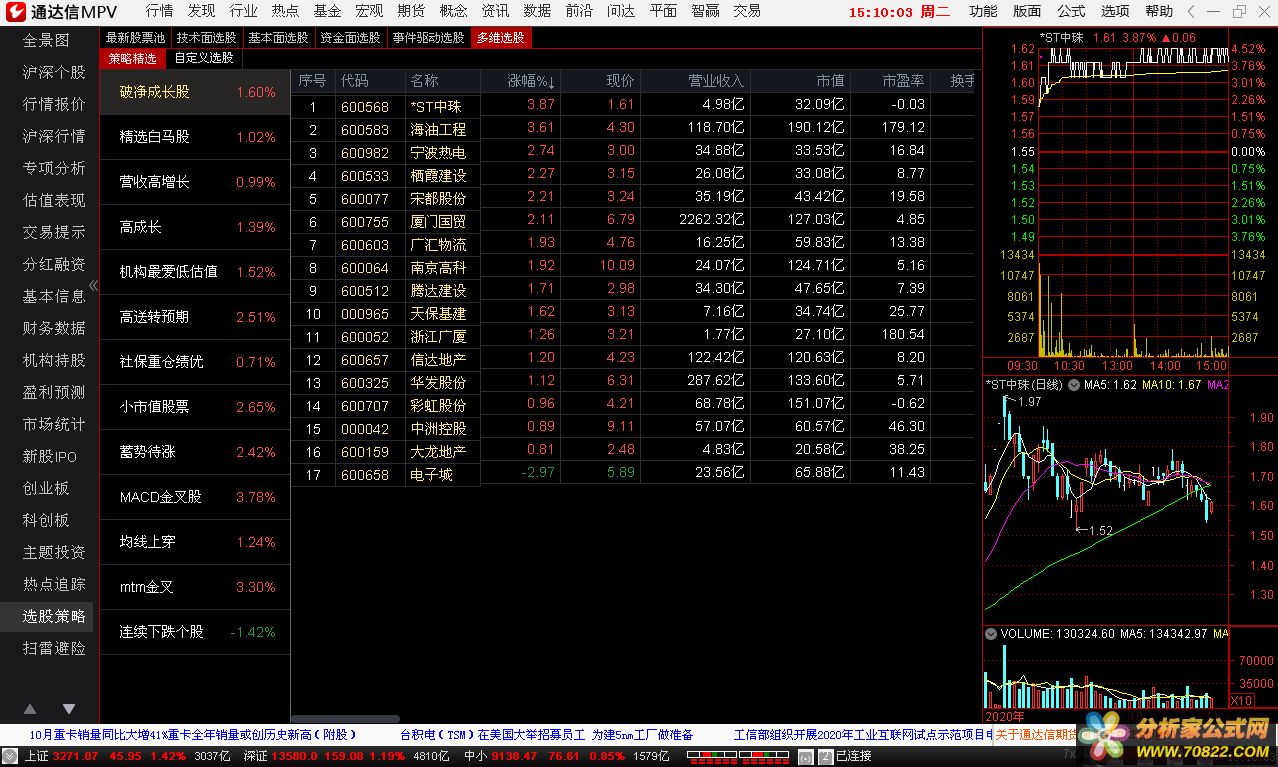1278x767 pixels.
Task: Open the 公式 menu
Action: point(1071,11)
